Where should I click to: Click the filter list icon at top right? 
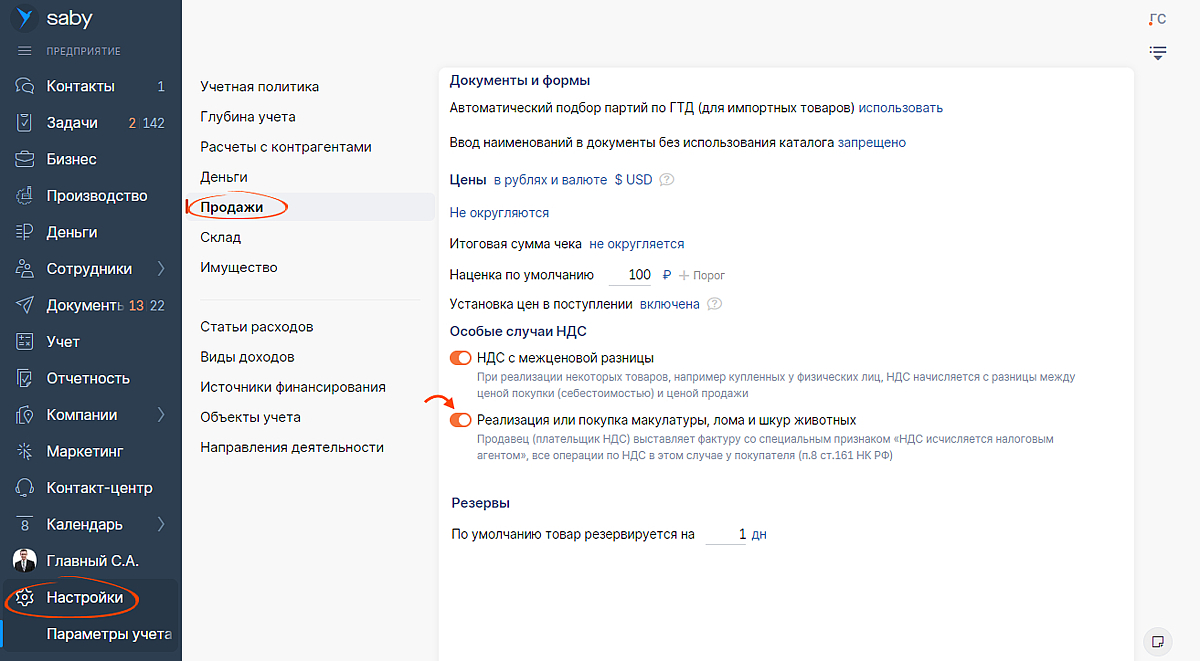pos(1158,52)
